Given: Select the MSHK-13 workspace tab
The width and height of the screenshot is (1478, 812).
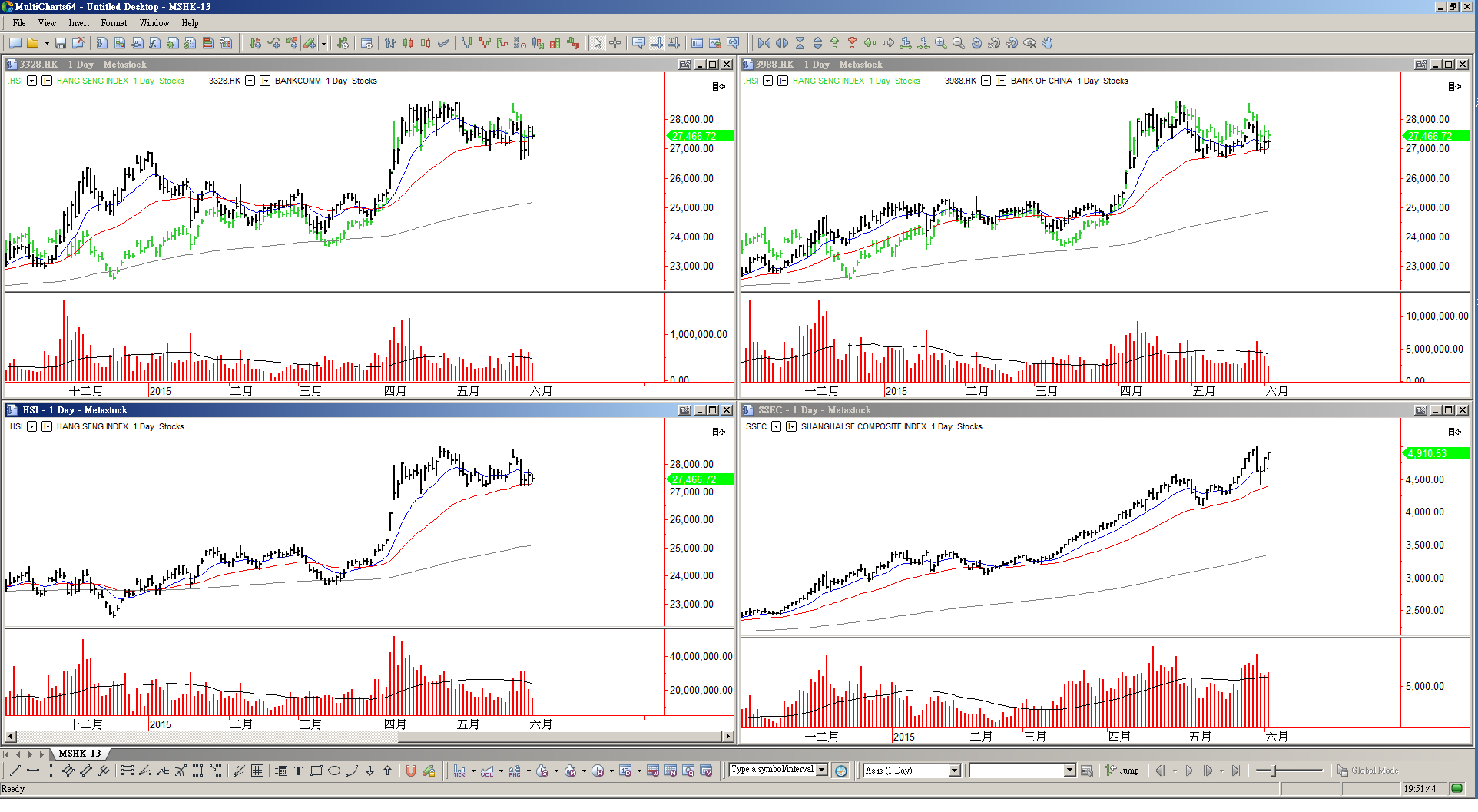Looking at the screenshot, I should coord(80,754).
